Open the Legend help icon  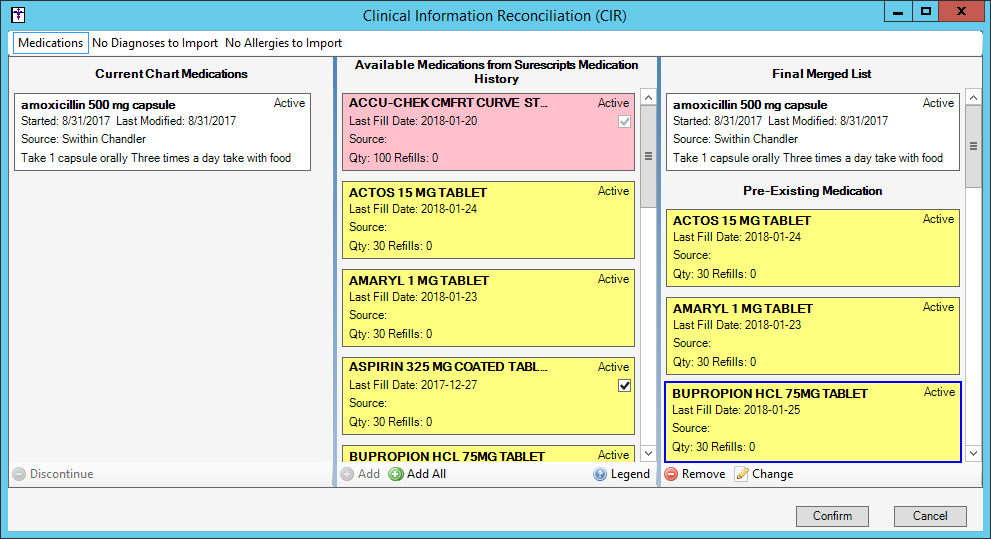point(600,474)
